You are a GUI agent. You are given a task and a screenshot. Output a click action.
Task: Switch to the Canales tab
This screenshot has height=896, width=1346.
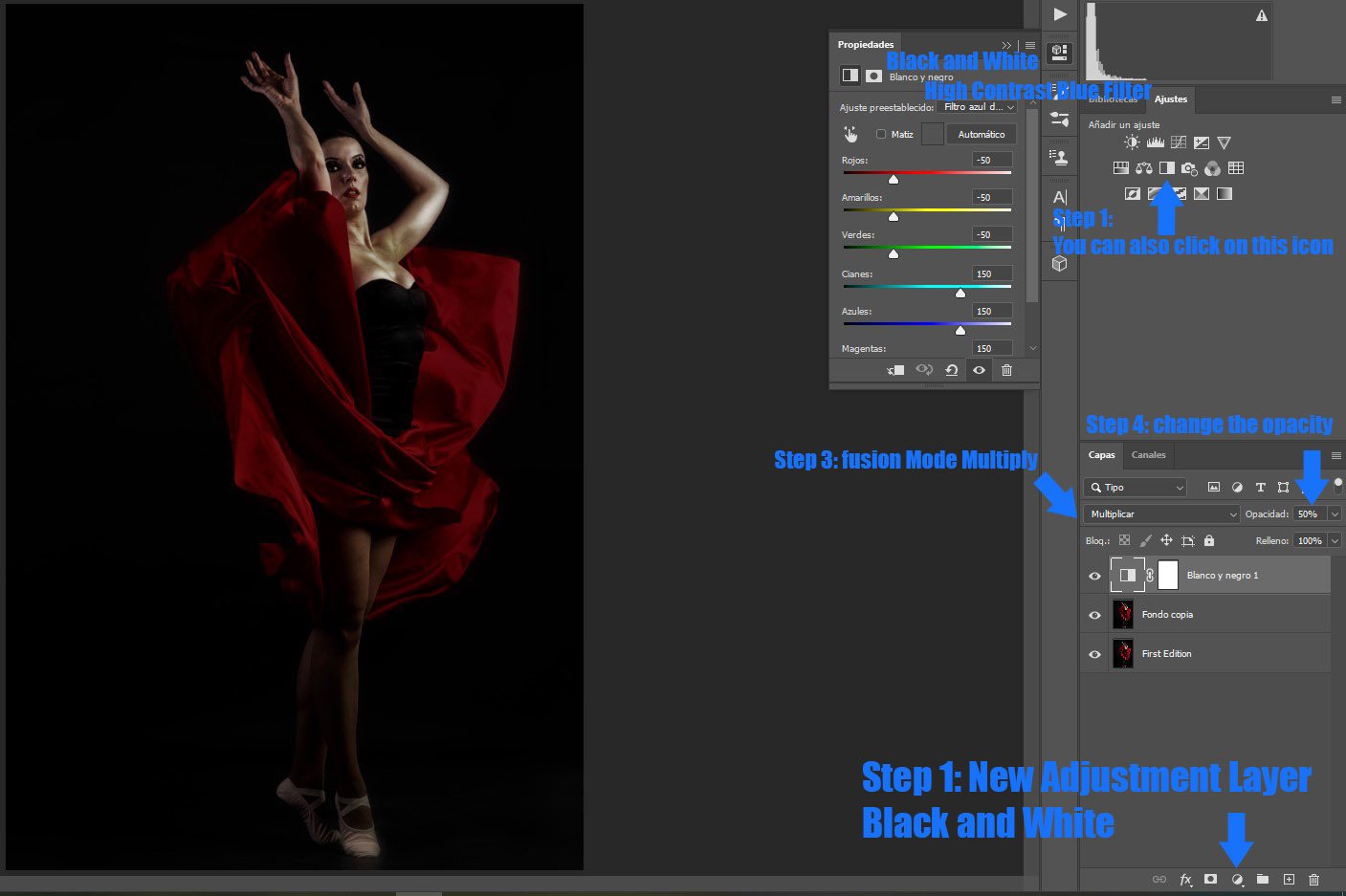tap(1148, 455)
